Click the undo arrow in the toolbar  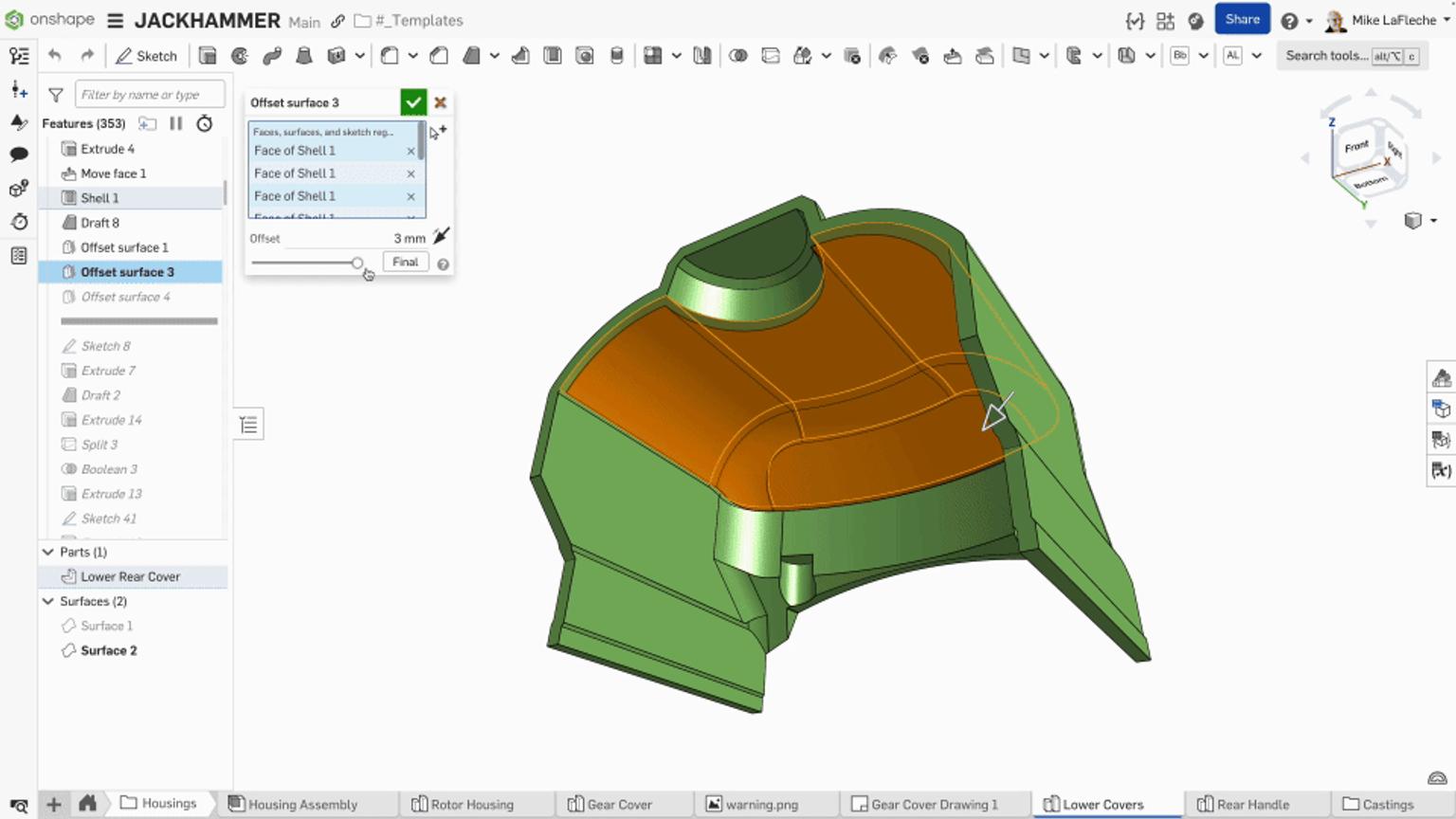click(x=54, y=56)
